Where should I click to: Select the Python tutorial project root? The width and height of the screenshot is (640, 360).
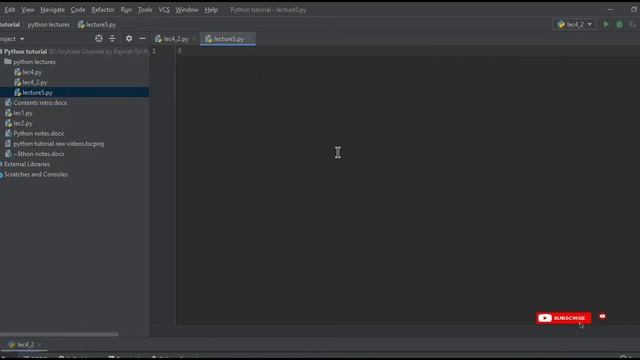coord(25,52)
